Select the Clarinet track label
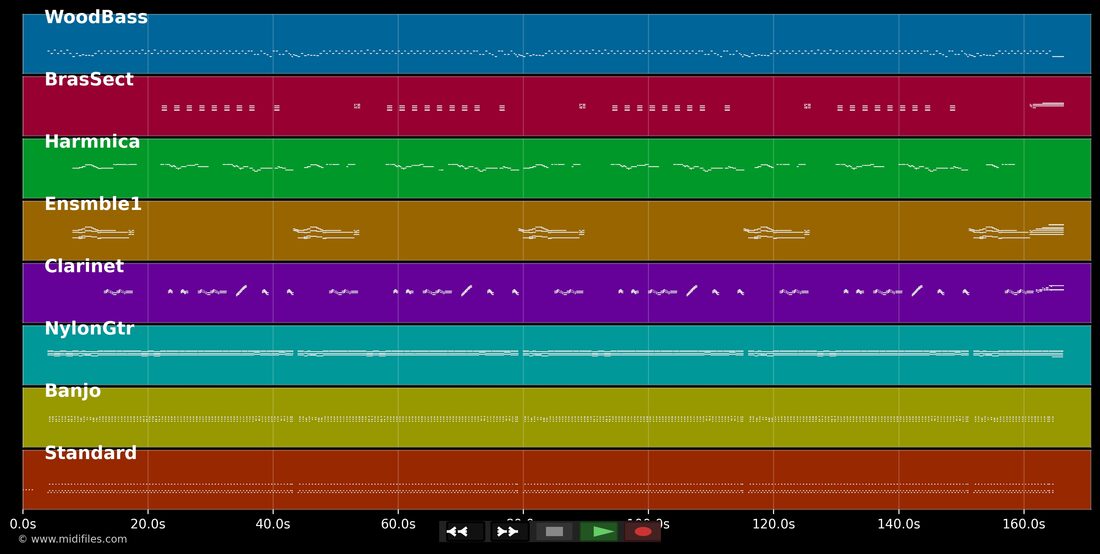The width and height of the screenshot is (1100, 554). pos(83,266)
